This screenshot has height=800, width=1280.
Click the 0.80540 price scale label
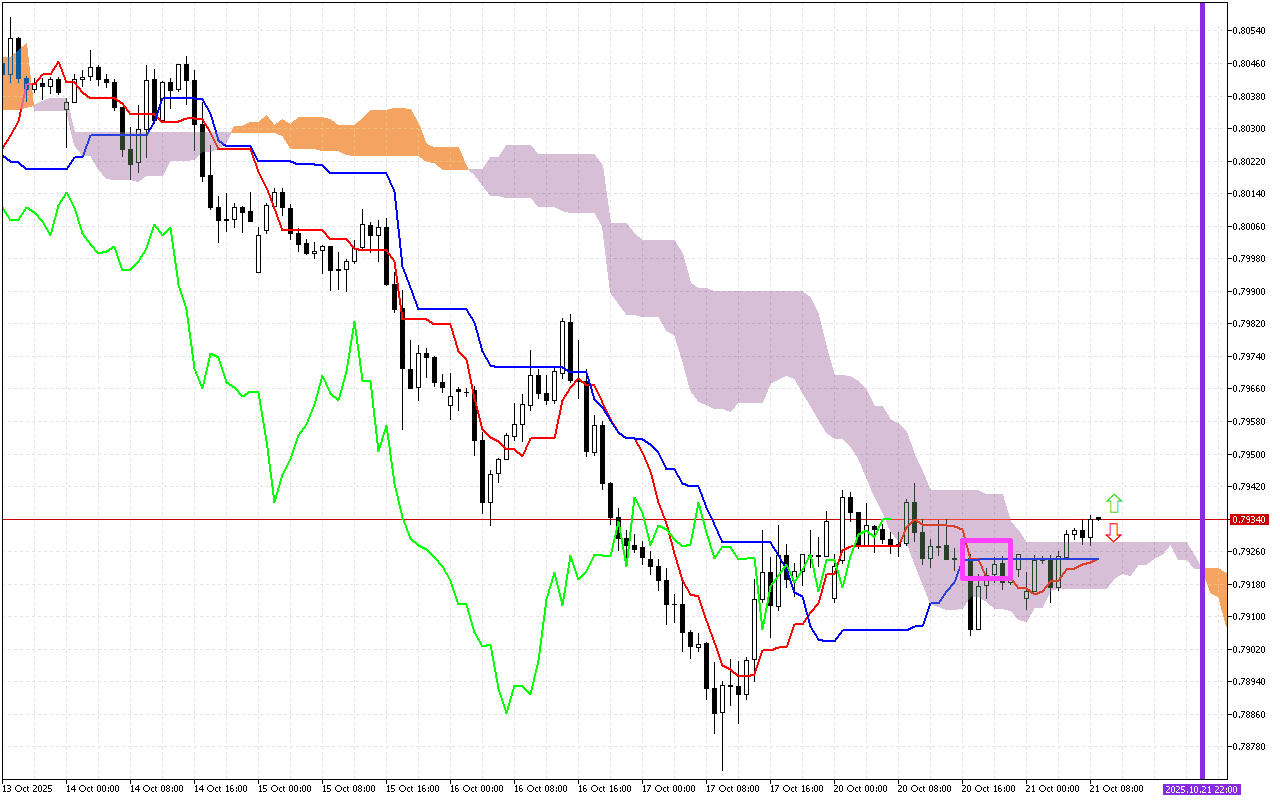(x=1250, y=31)
